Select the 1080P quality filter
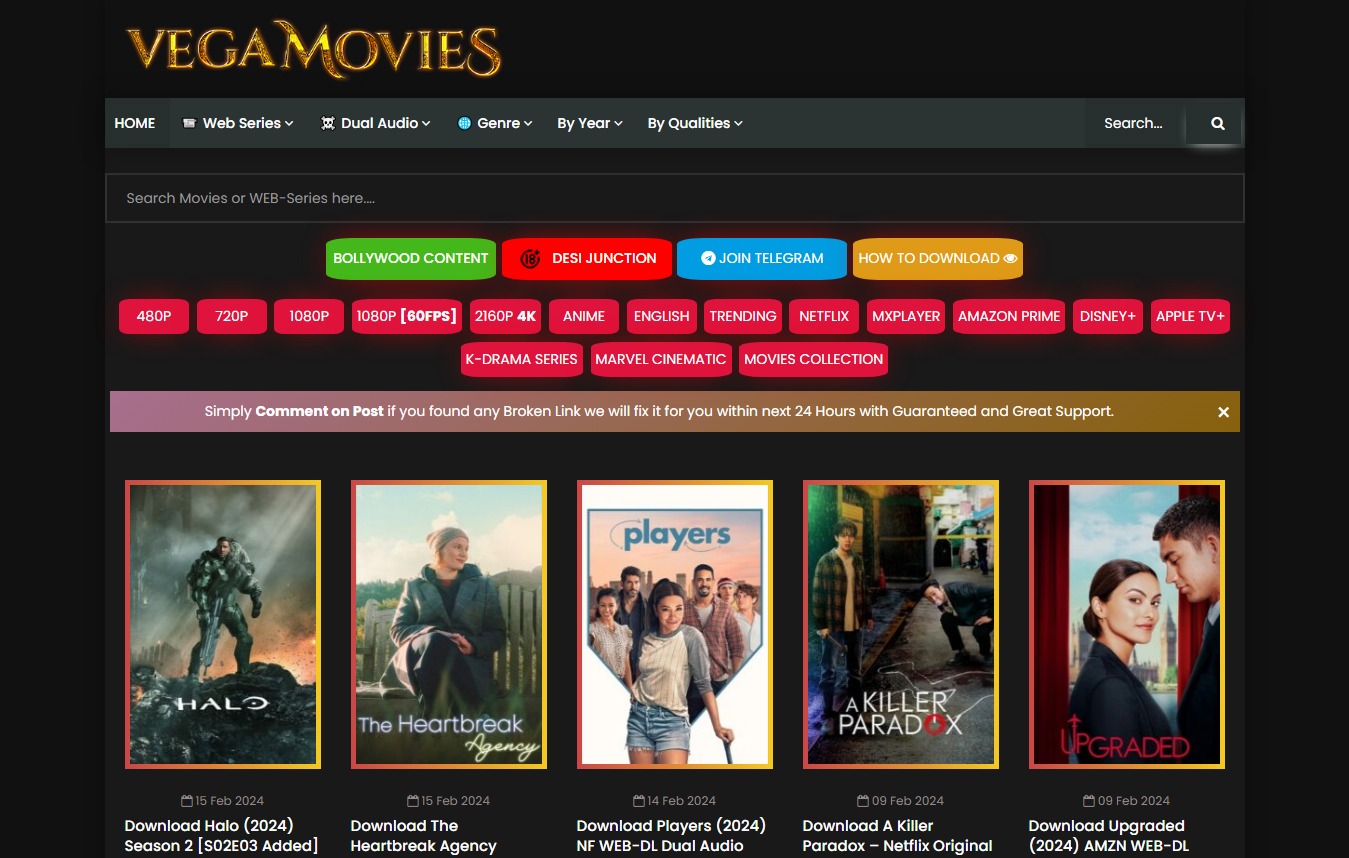1349x858 pixels. pos(308,316)
